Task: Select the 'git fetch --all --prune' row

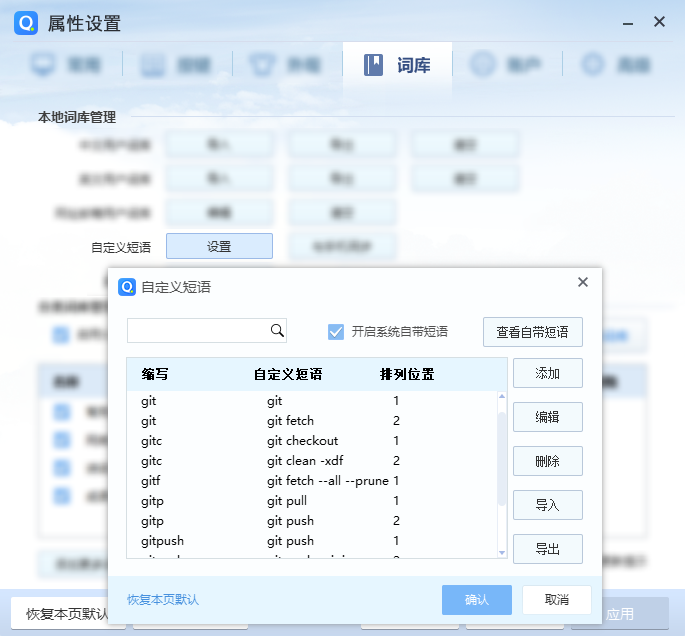Action: coord(312,481)
